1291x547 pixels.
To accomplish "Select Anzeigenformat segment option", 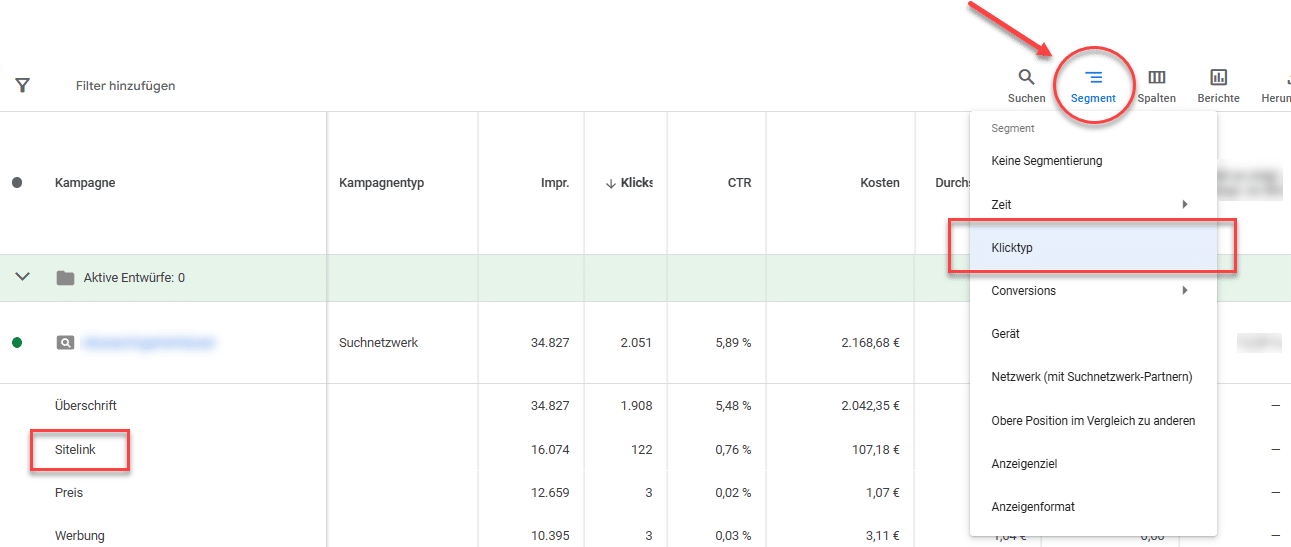I will coord(1093,507).
